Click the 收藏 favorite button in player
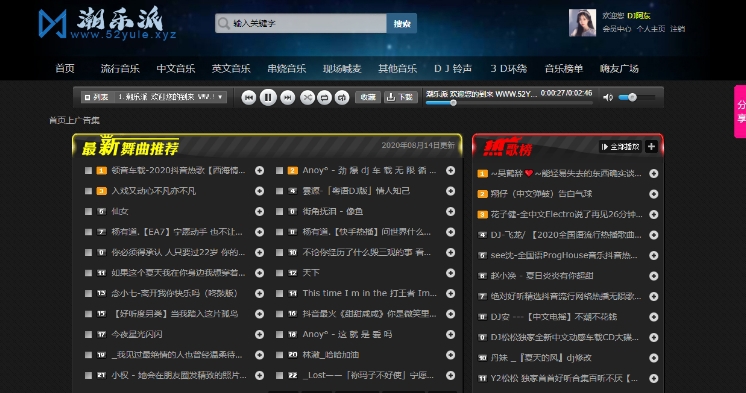This screenshot has width=746, height=393. [367, 98]
